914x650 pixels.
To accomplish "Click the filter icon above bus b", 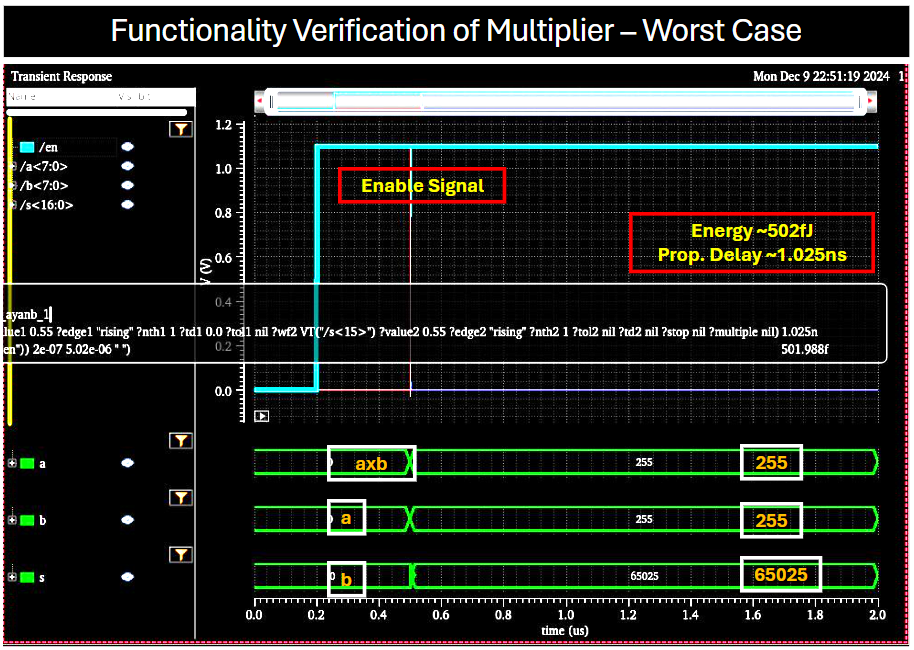I will pyautogui.click(x=180, y=497).
